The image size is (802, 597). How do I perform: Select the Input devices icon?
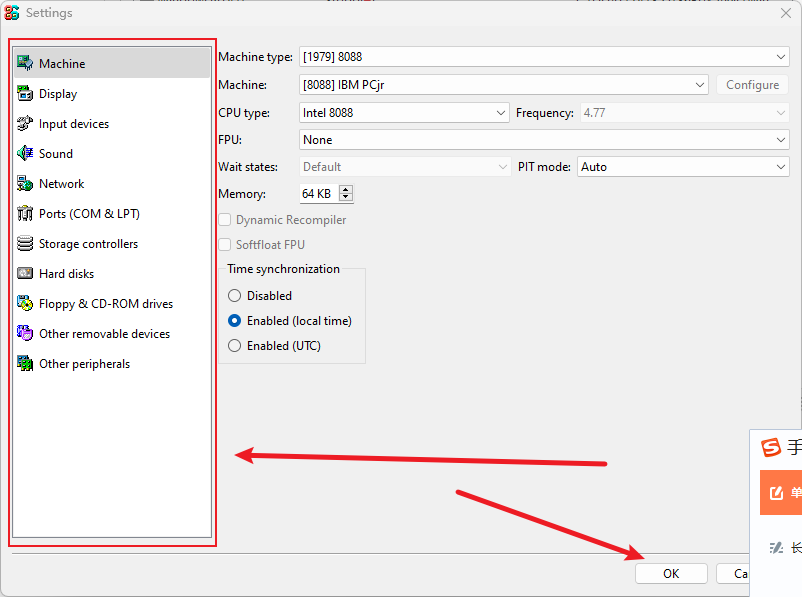(x=25, y=124)
